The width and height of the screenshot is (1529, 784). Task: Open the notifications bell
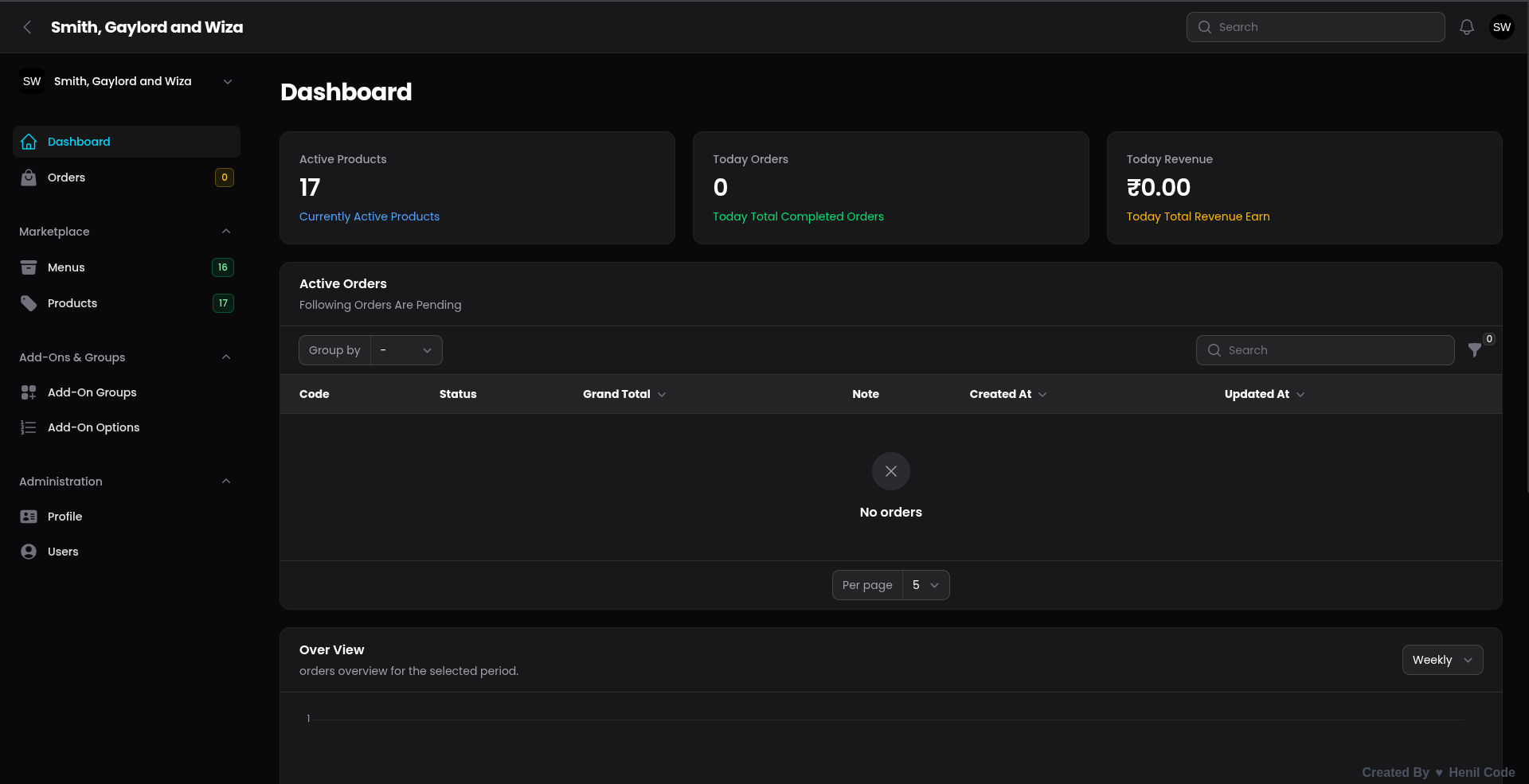click(x=1467, y=27)
